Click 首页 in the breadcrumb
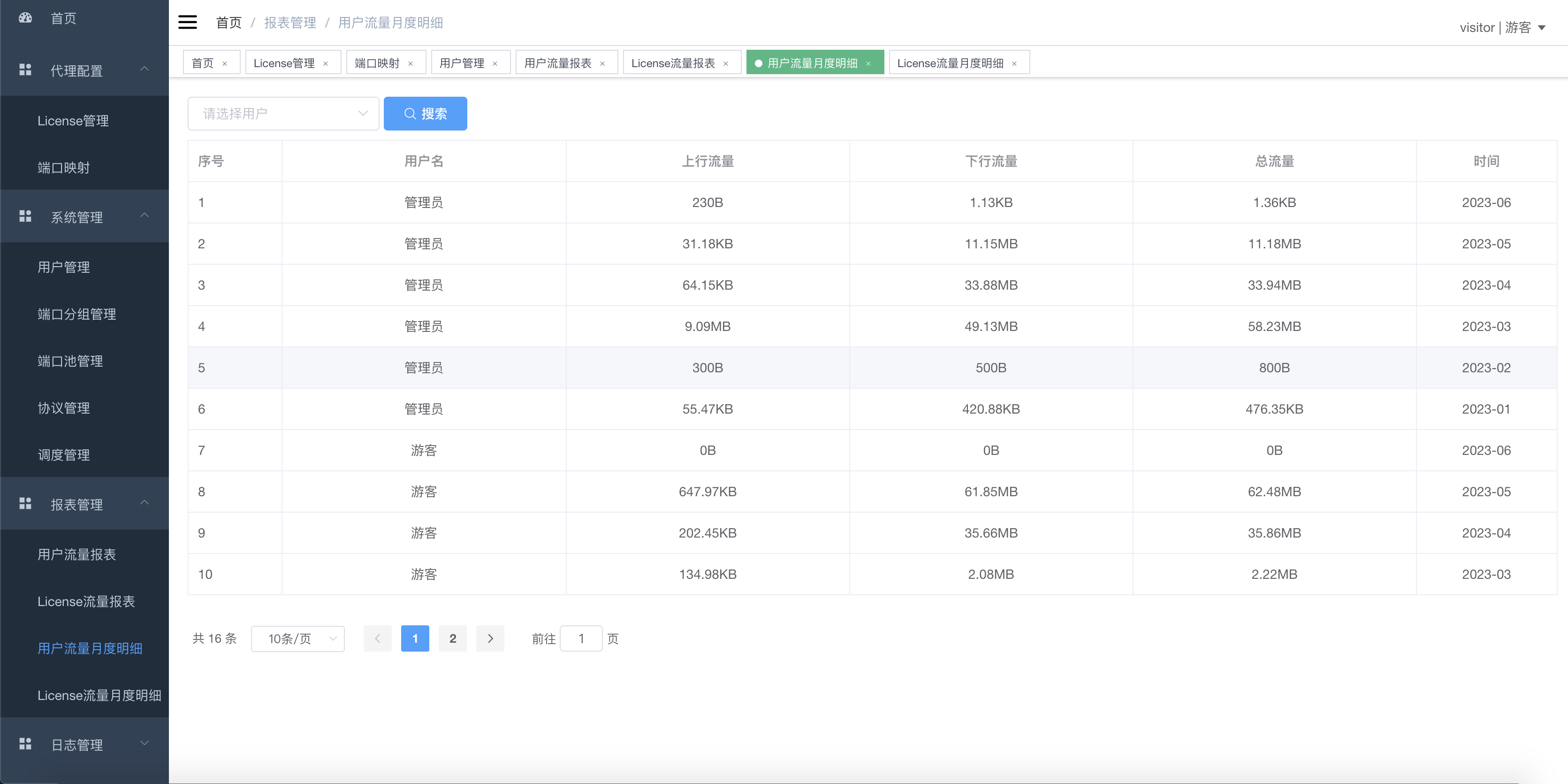This screenshot has width=1568, height=784. pos(229,23)
